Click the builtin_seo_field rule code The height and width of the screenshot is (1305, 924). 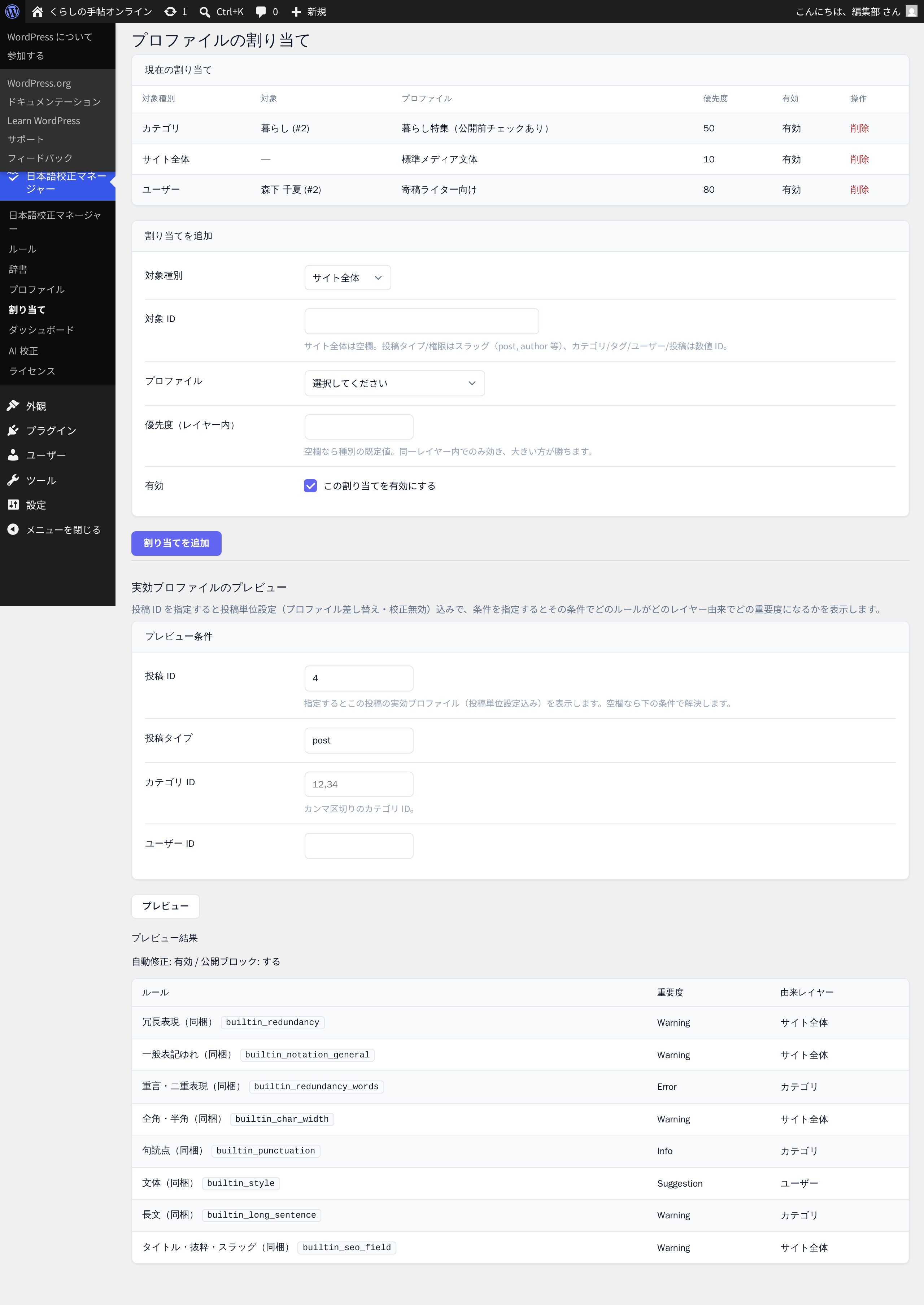347,1248
